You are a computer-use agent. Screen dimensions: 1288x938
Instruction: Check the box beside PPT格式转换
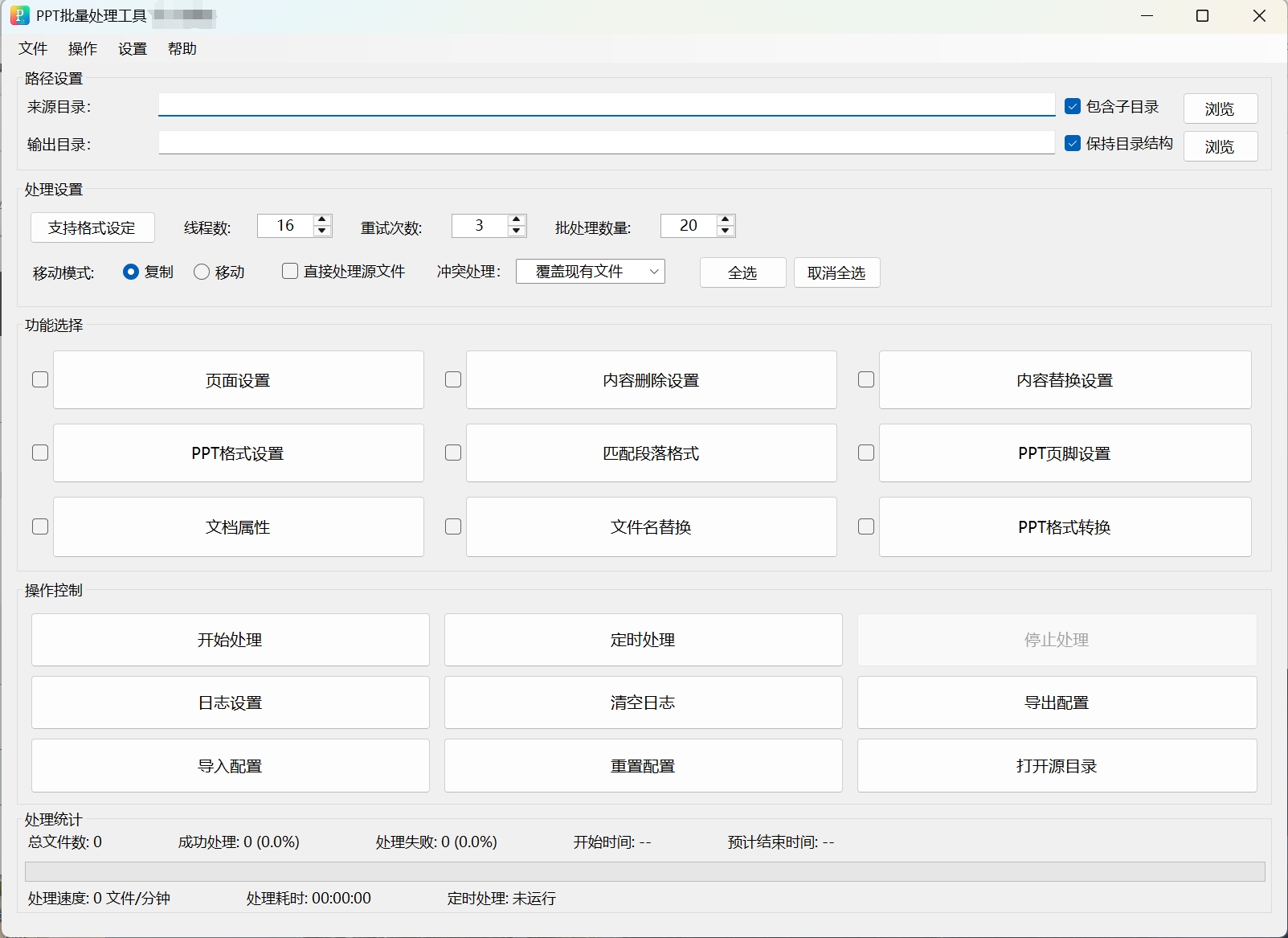(x=866, y=526)
